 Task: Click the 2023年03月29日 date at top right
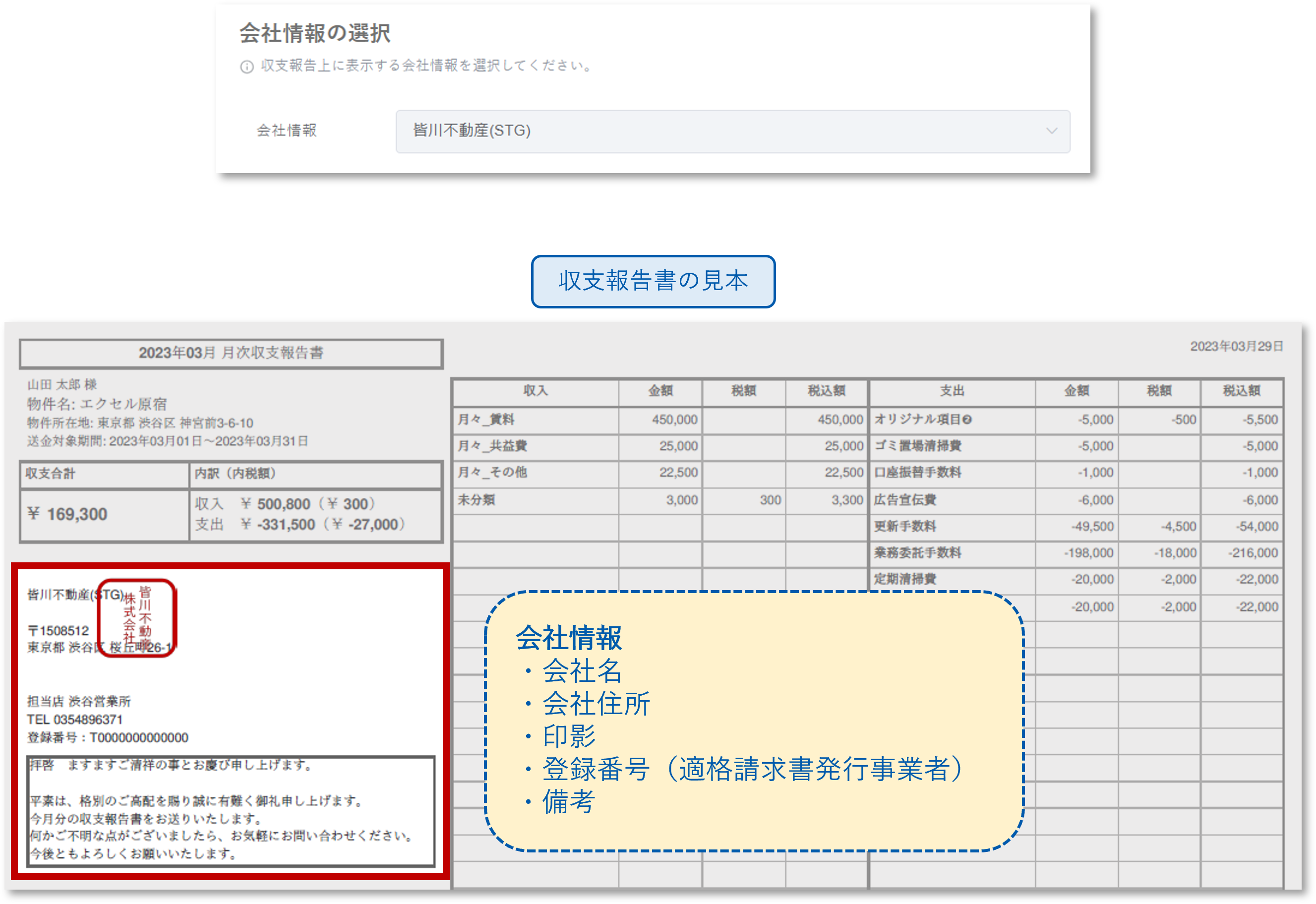(x=1236, y=347)
